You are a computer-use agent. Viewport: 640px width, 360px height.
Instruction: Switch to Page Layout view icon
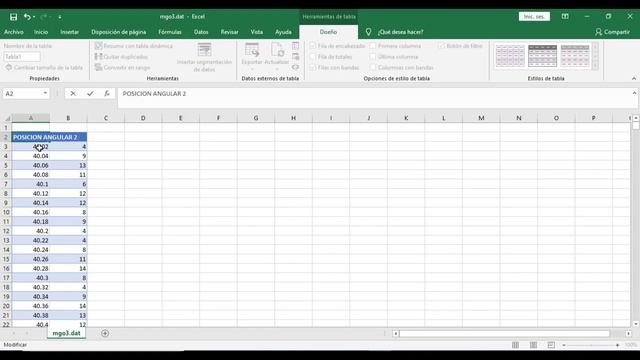point(533,345)
